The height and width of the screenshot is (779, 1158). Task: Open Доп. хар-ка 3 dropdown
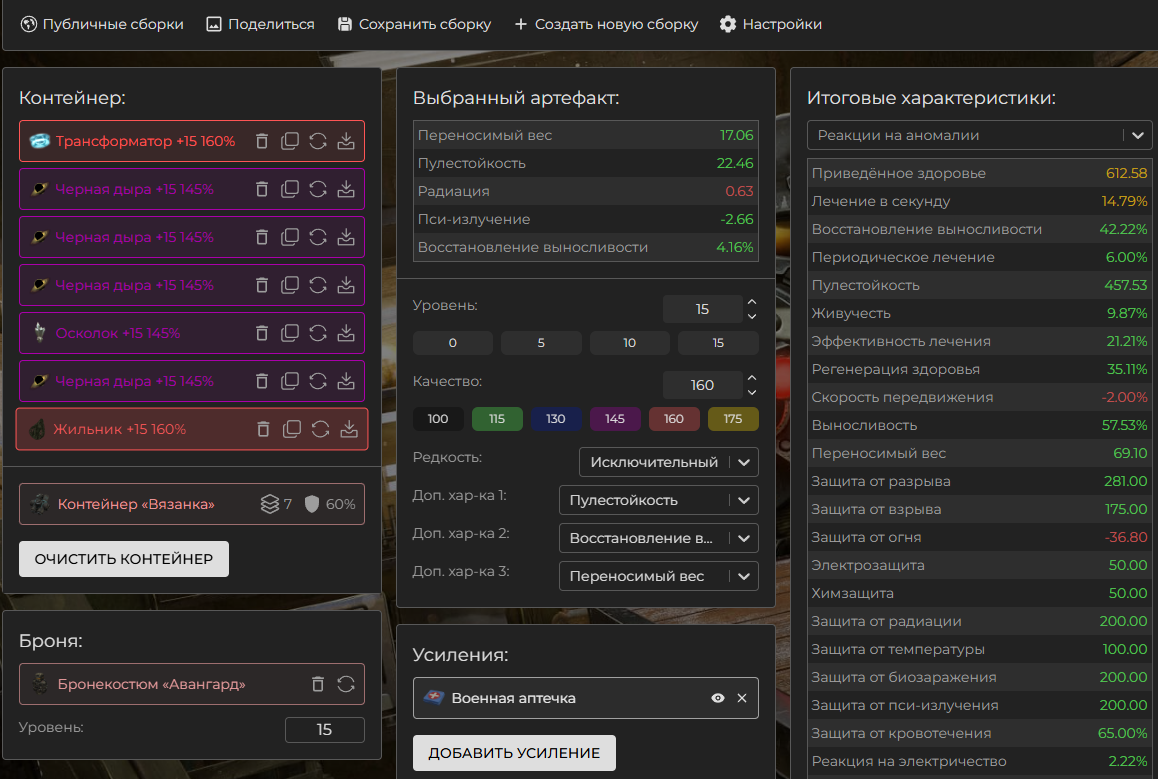click(x=658, y=576)
